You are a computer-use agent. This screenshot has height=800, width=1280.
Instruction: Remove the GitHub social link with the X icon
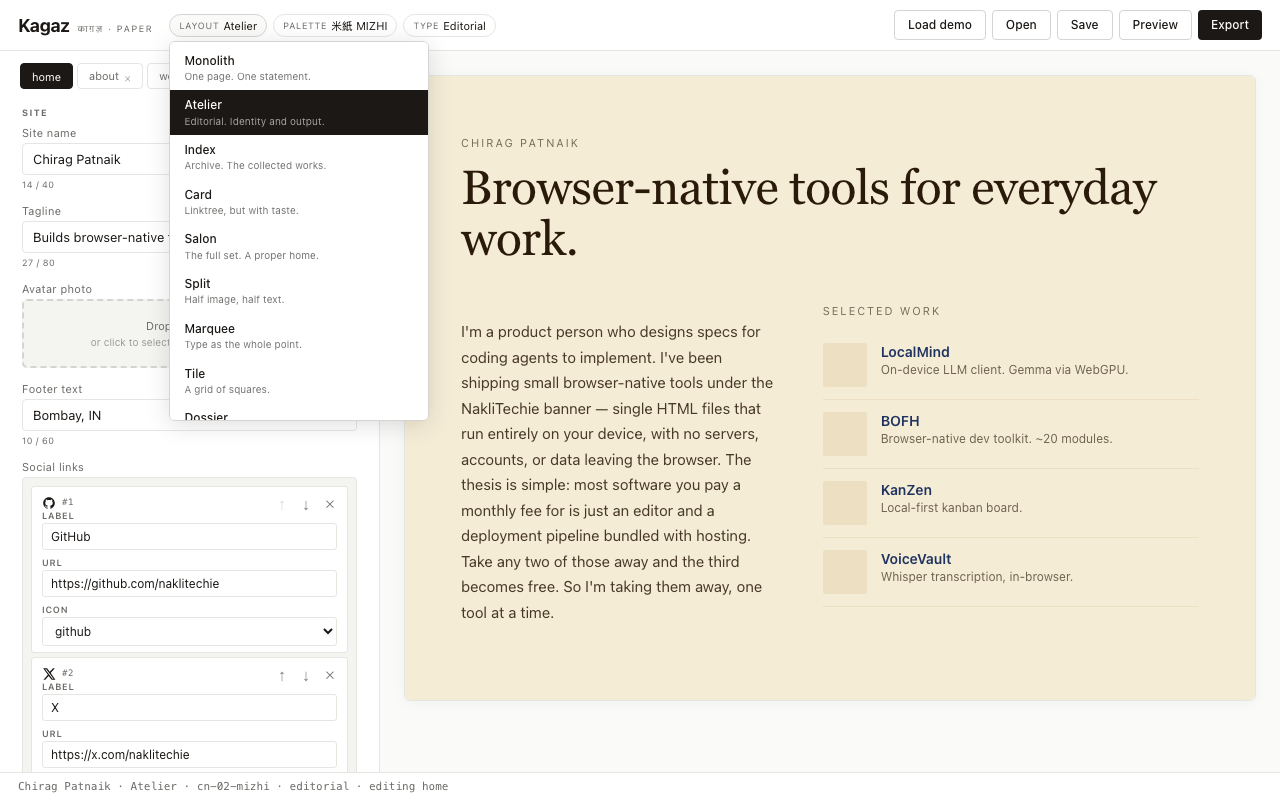(x=330, y=504)
